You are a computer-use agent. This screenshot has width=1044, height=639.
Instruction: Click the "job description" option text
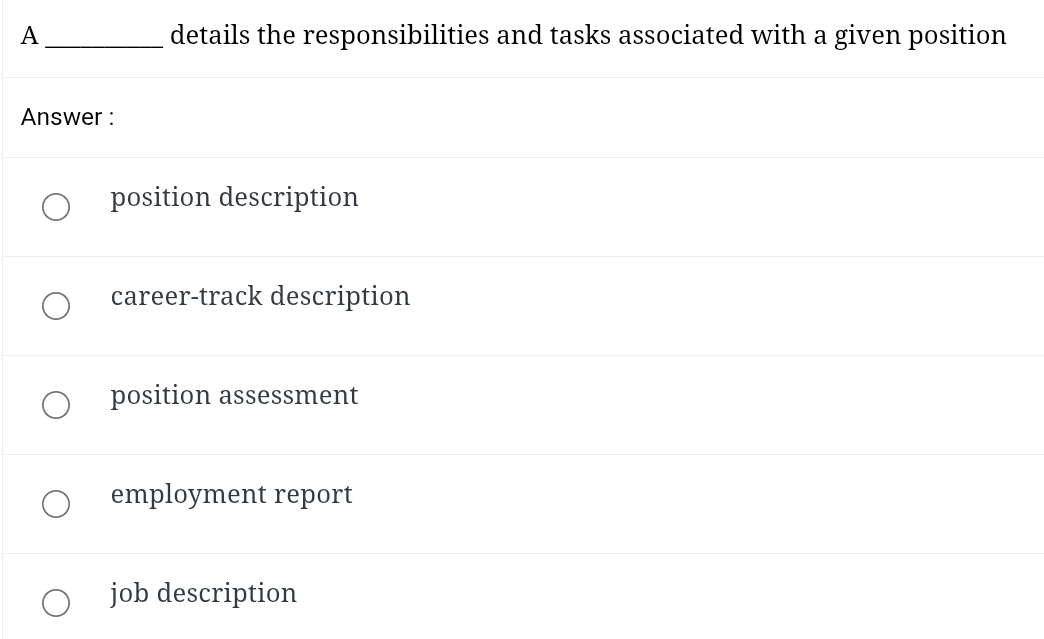point(203,593)
